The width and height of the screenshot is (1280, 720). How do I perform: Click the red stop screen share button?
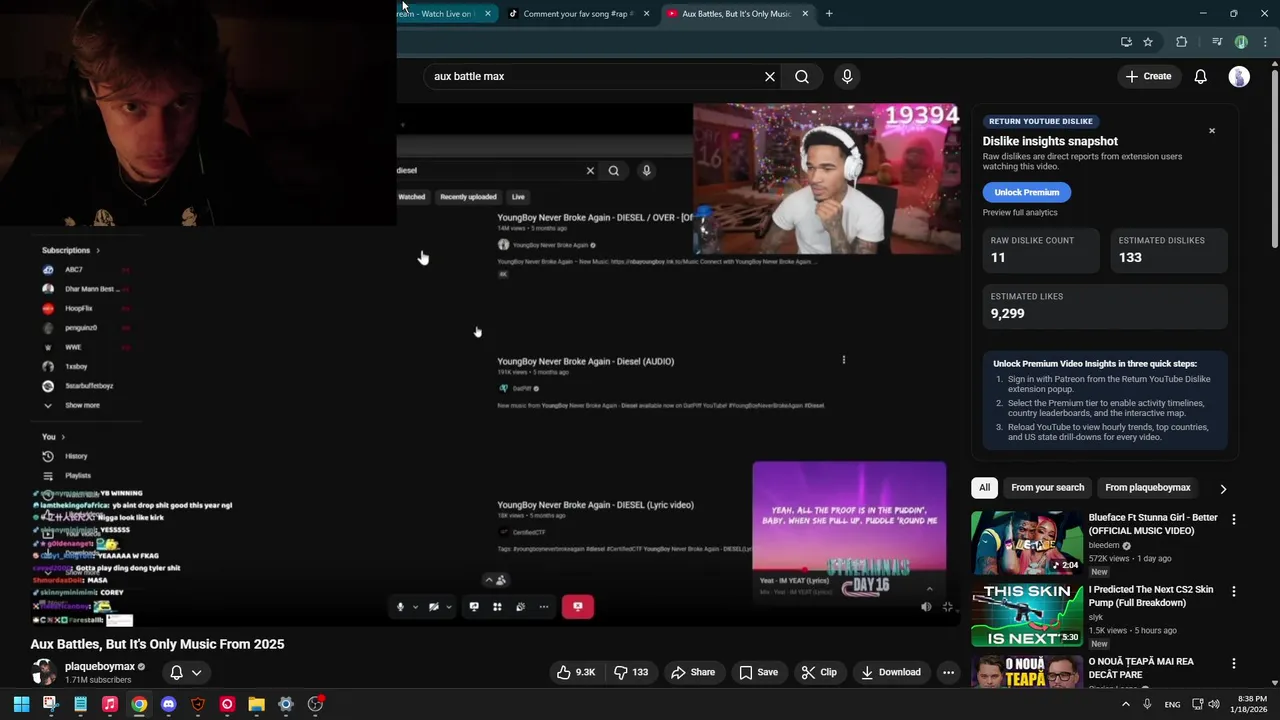tap(578, 606)
